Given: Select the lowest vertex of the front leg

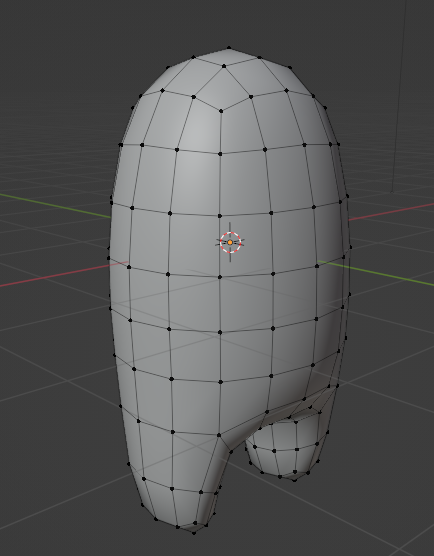Looking at the screenshot, I should point(194,533).
